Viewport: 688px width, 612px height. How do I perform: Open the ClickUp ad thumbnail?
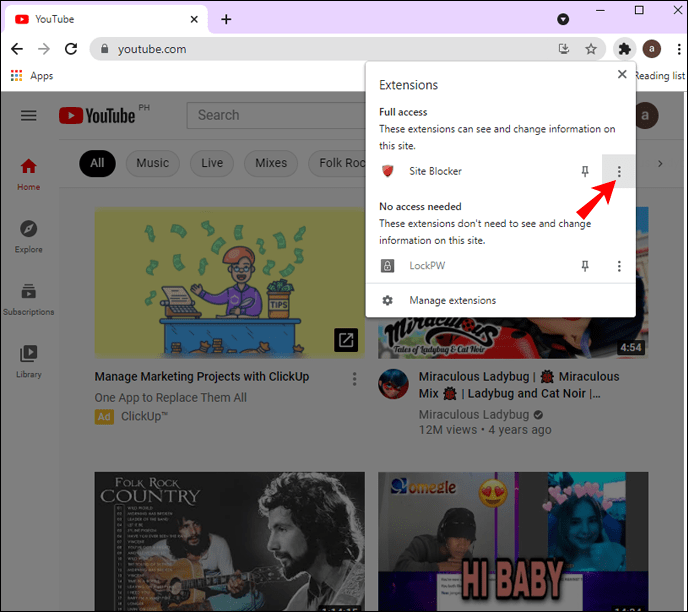[229, 283]
